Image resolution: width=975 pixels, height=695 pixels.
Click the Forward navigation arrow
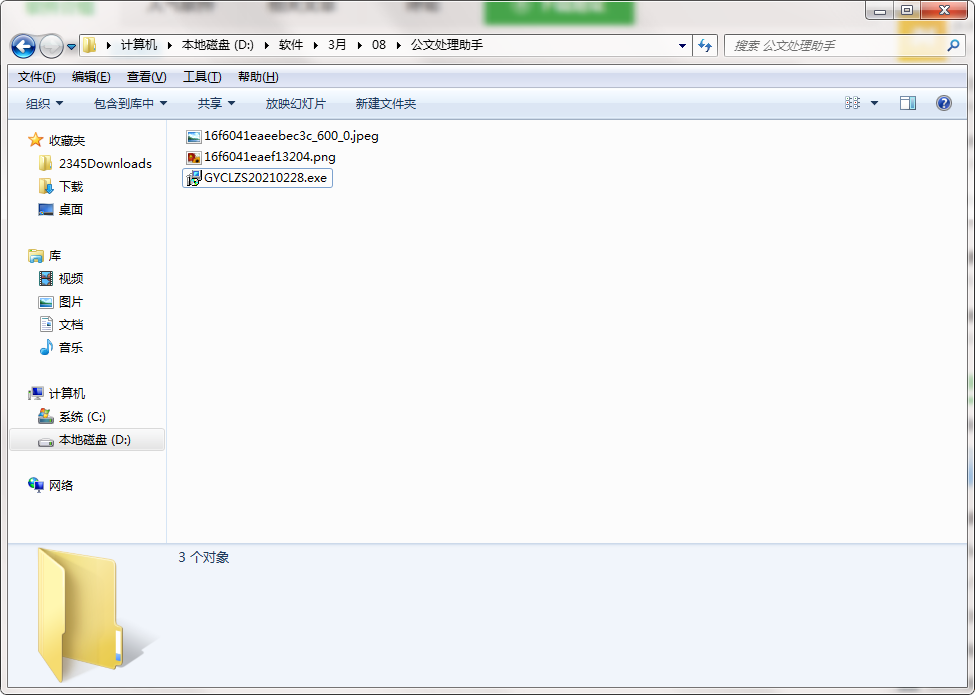(x=51, y=45)
